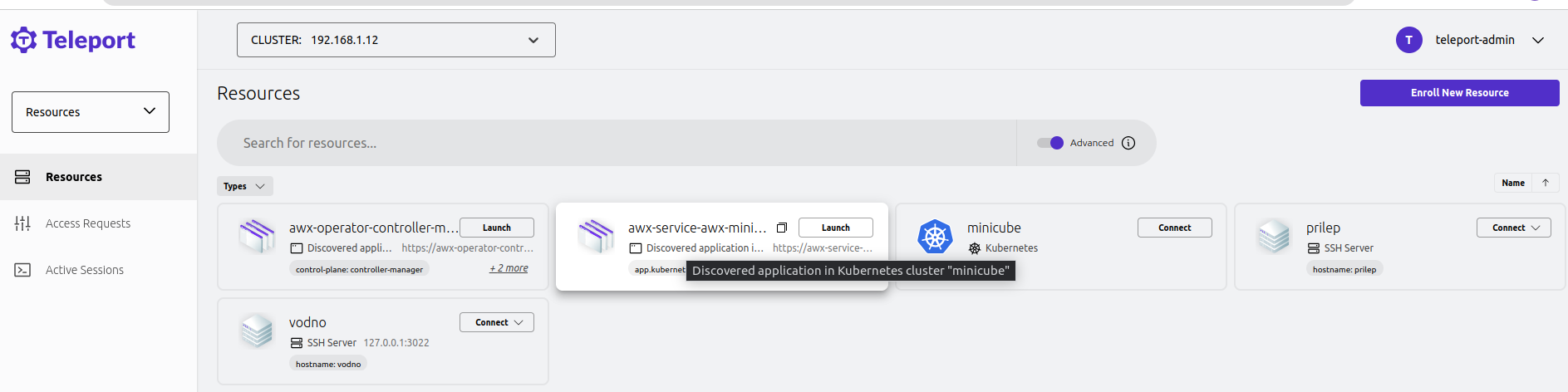This screenshot has width=1568, height=392.
Task: Click the Advanced search info icon
Action: [x=1128, y=143]
